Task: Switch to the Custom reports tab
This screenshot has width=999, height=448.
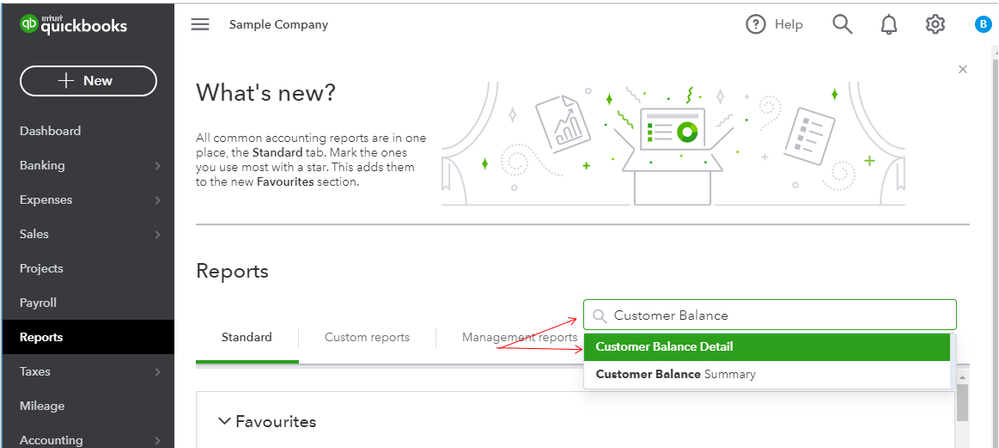Action: tap(367, 337)
